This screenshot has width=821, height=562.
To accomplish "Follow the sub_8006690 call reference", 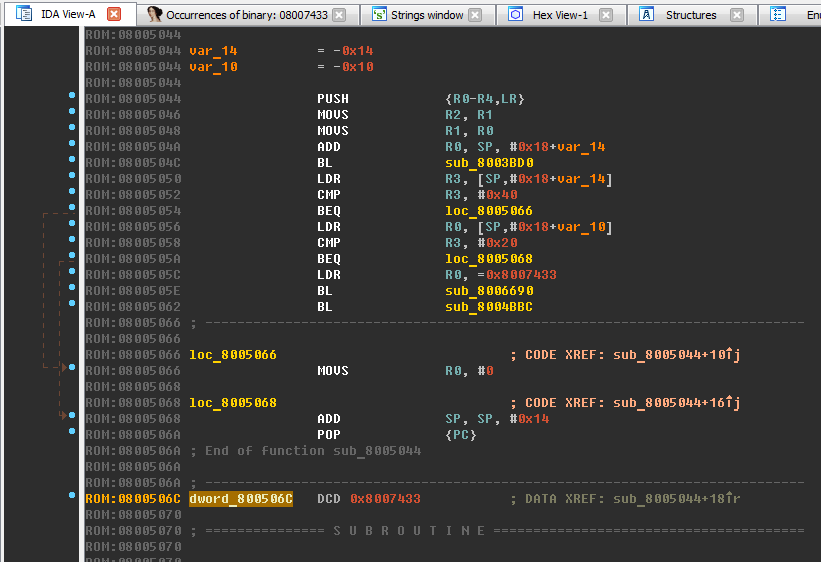I will tap(489, 291).
